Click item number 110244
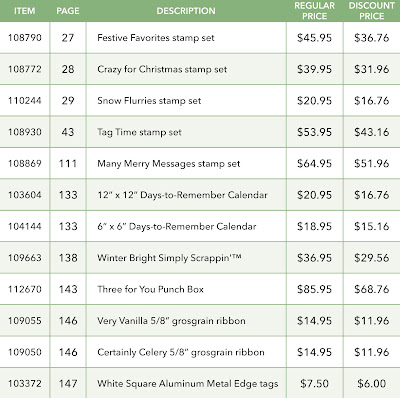This screenshot has height=398, width=400. pos(25,101)
